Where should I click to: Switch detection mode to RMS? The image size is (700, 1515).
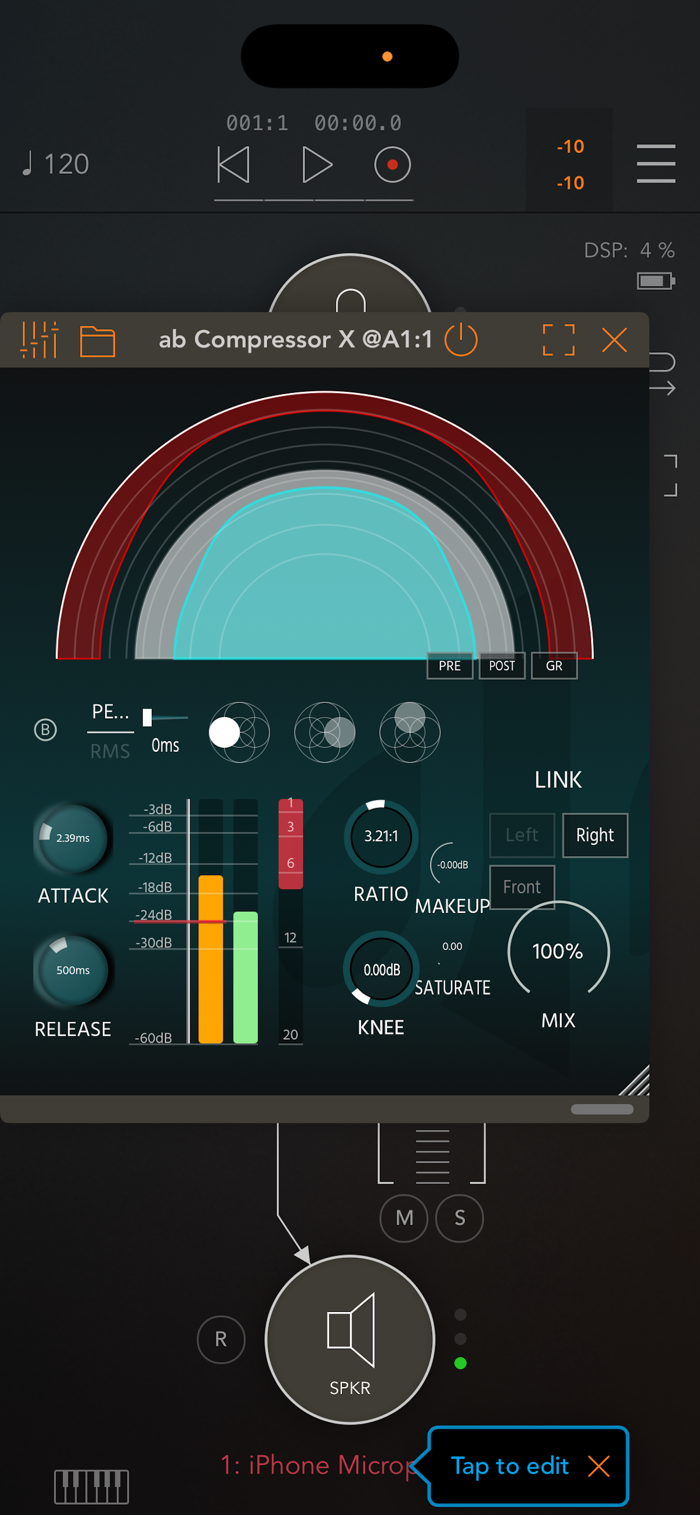[110, 751]
